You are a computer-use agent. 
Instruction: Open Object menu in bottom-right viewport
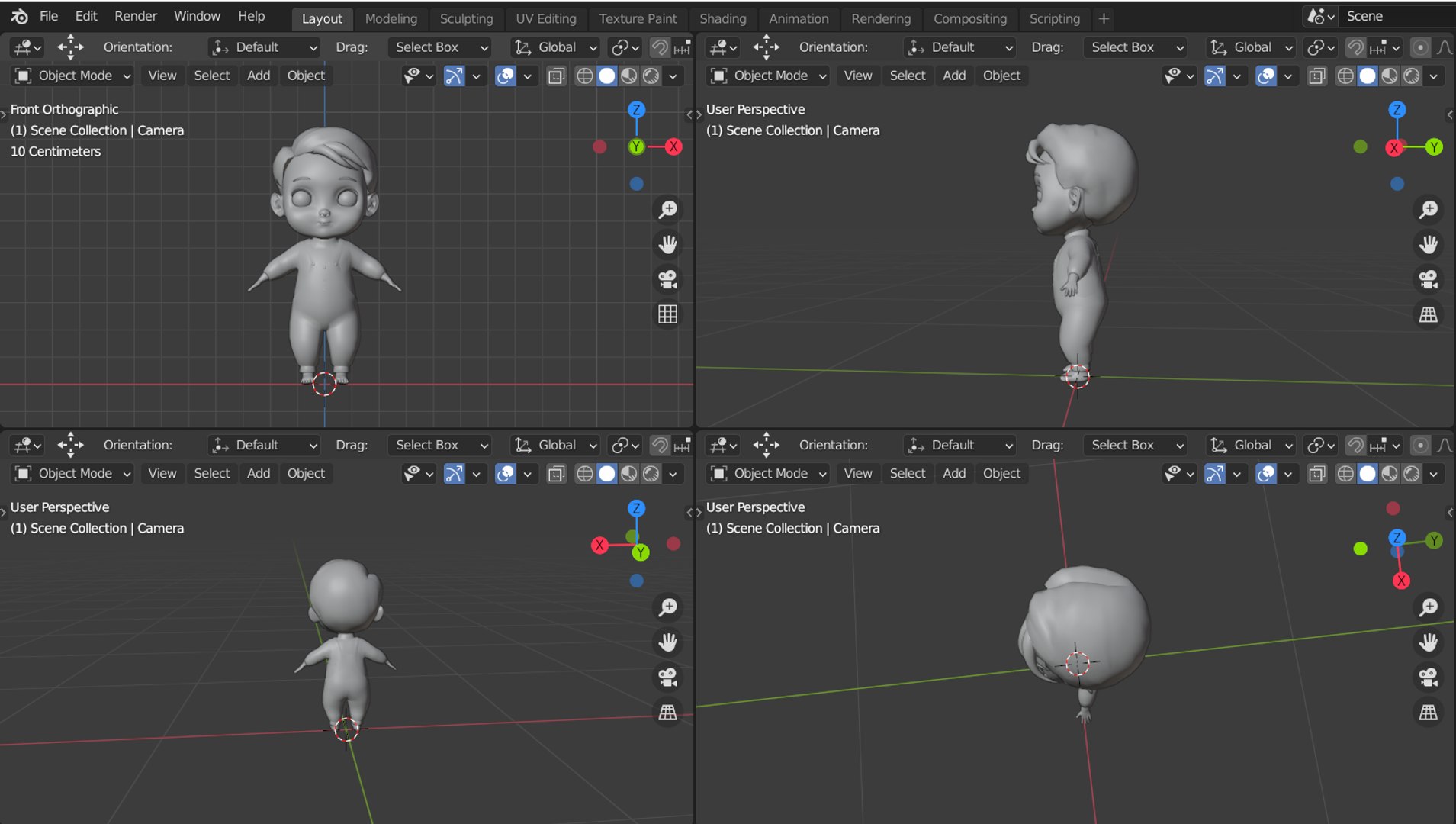coord(1001,474)
